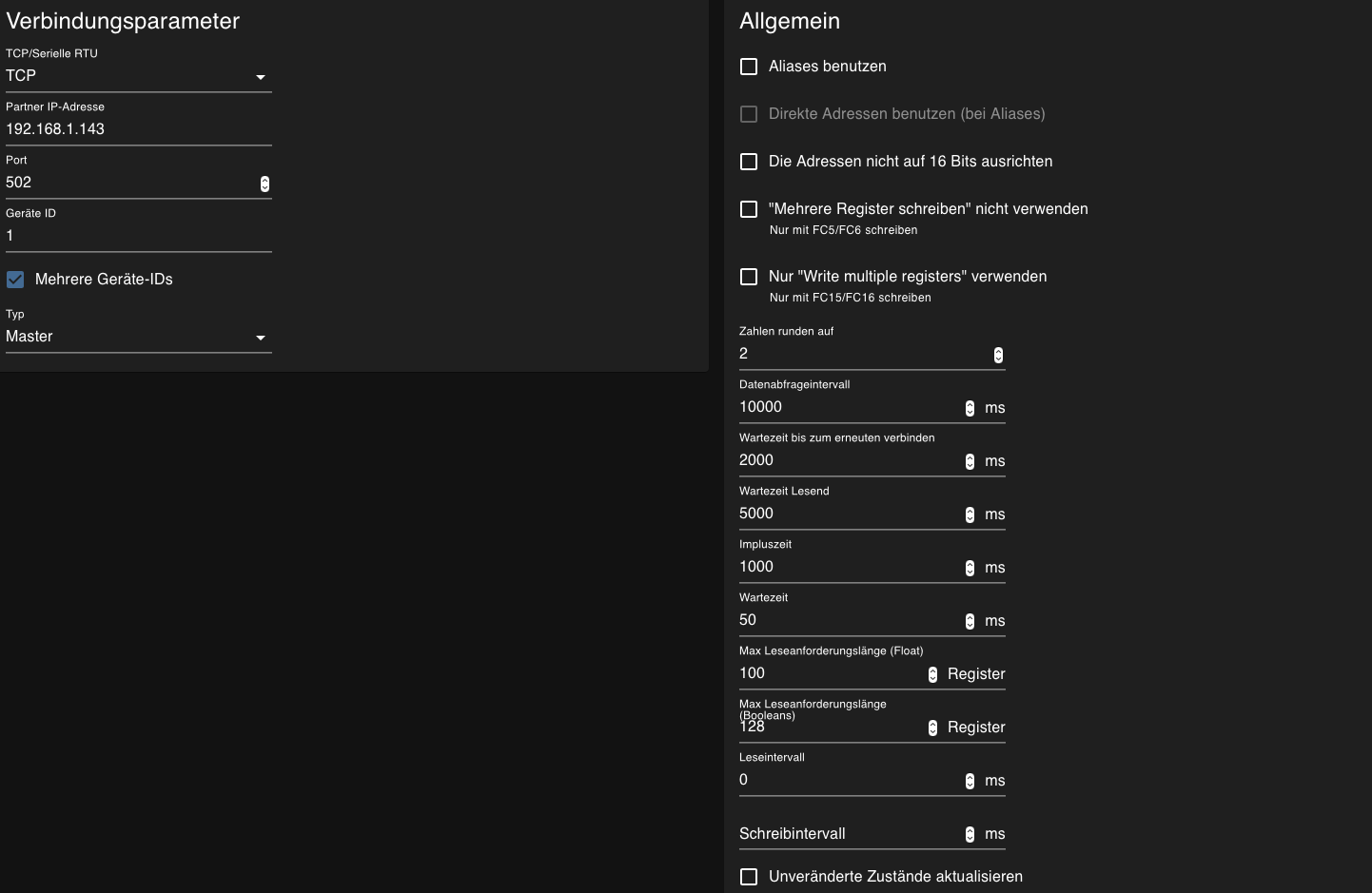Click the Partner IP-Adresse input field

point(138,129)
